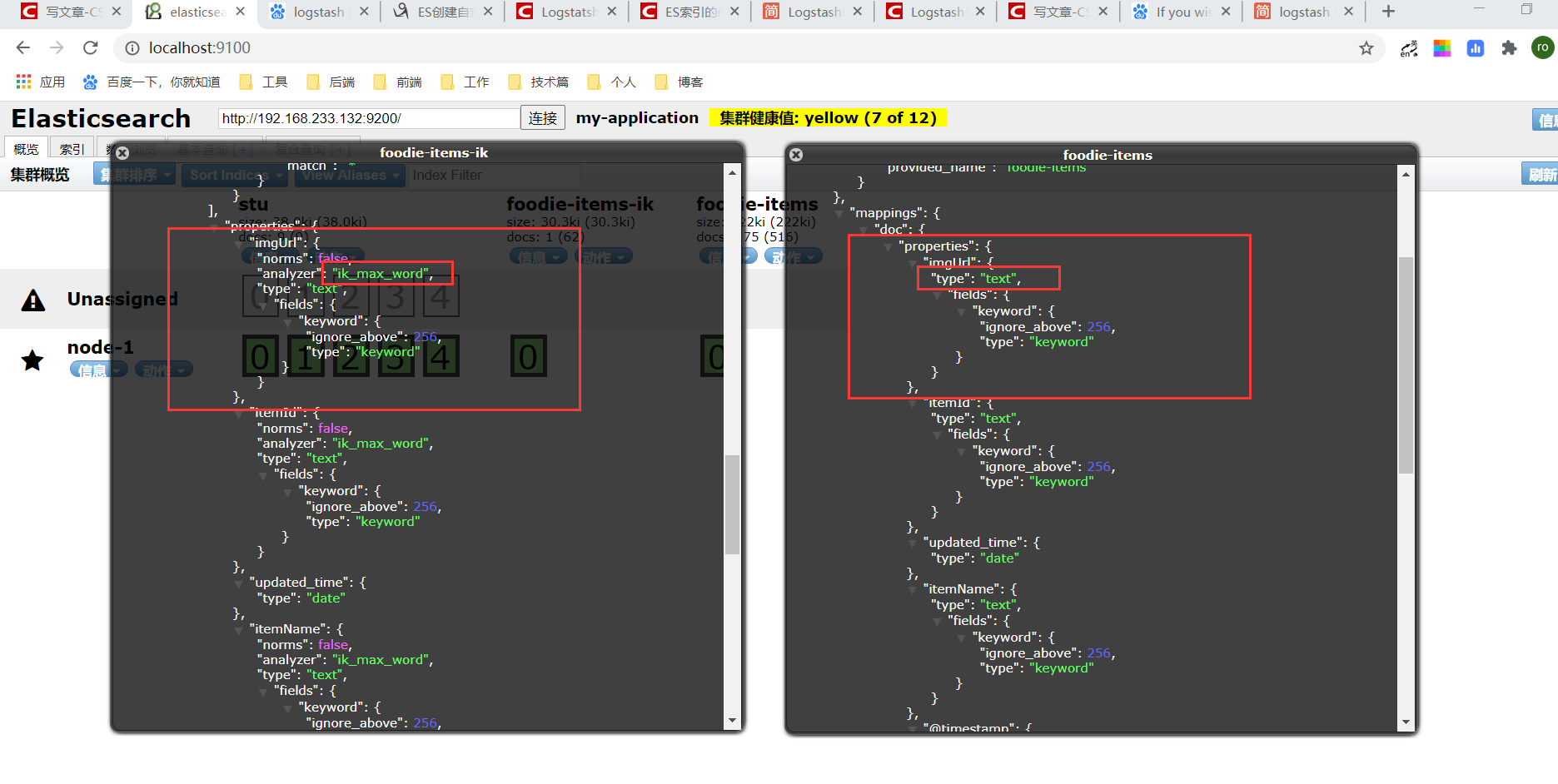Open the 工具 bookmark folder
The width and height of the screenshot is (1558, 784).
pos(264,82)
